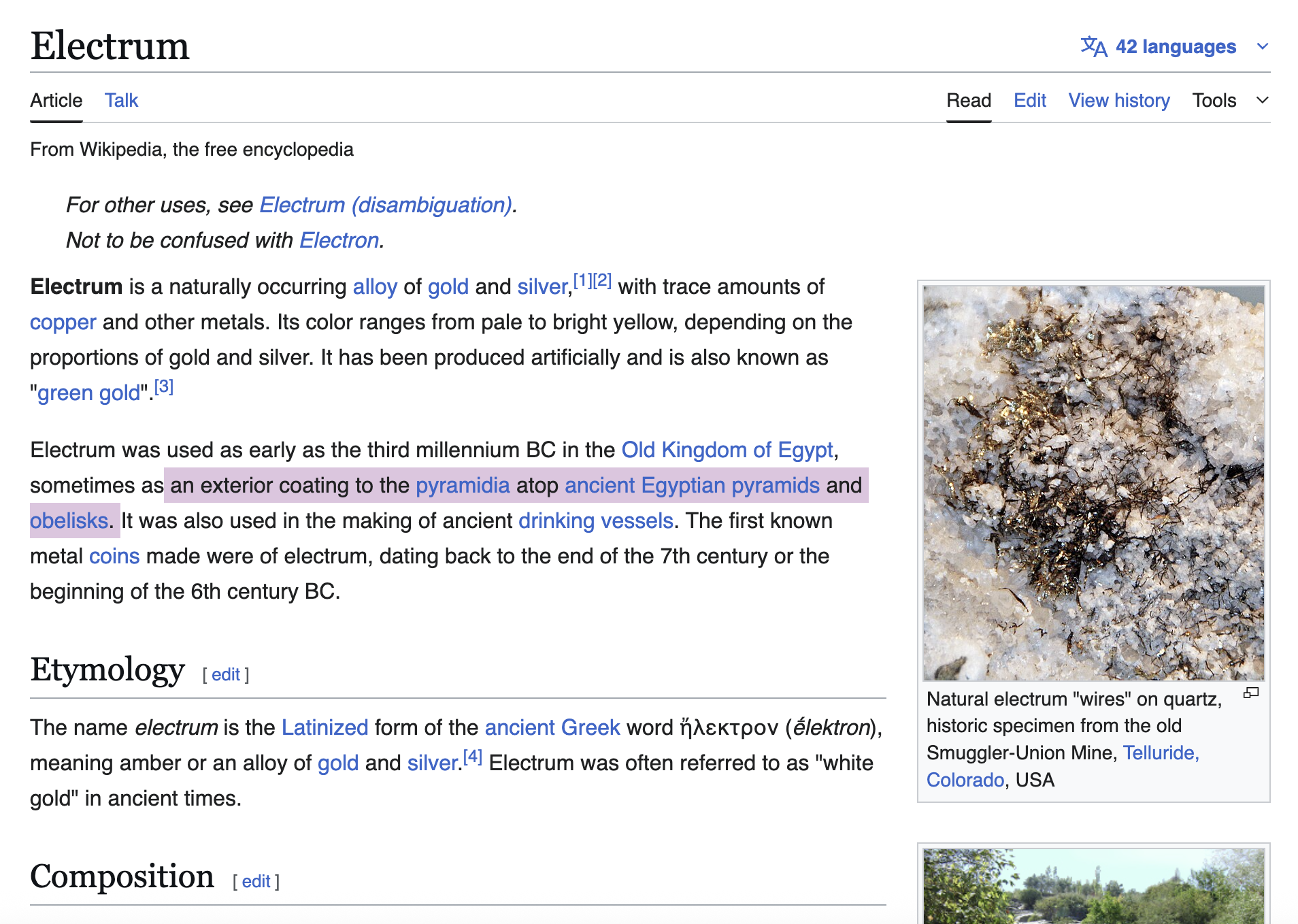The width and height of the screenshot is (1298, 924).
Task: Open the Tools dropdown menu
Action: coord(1231,101)
